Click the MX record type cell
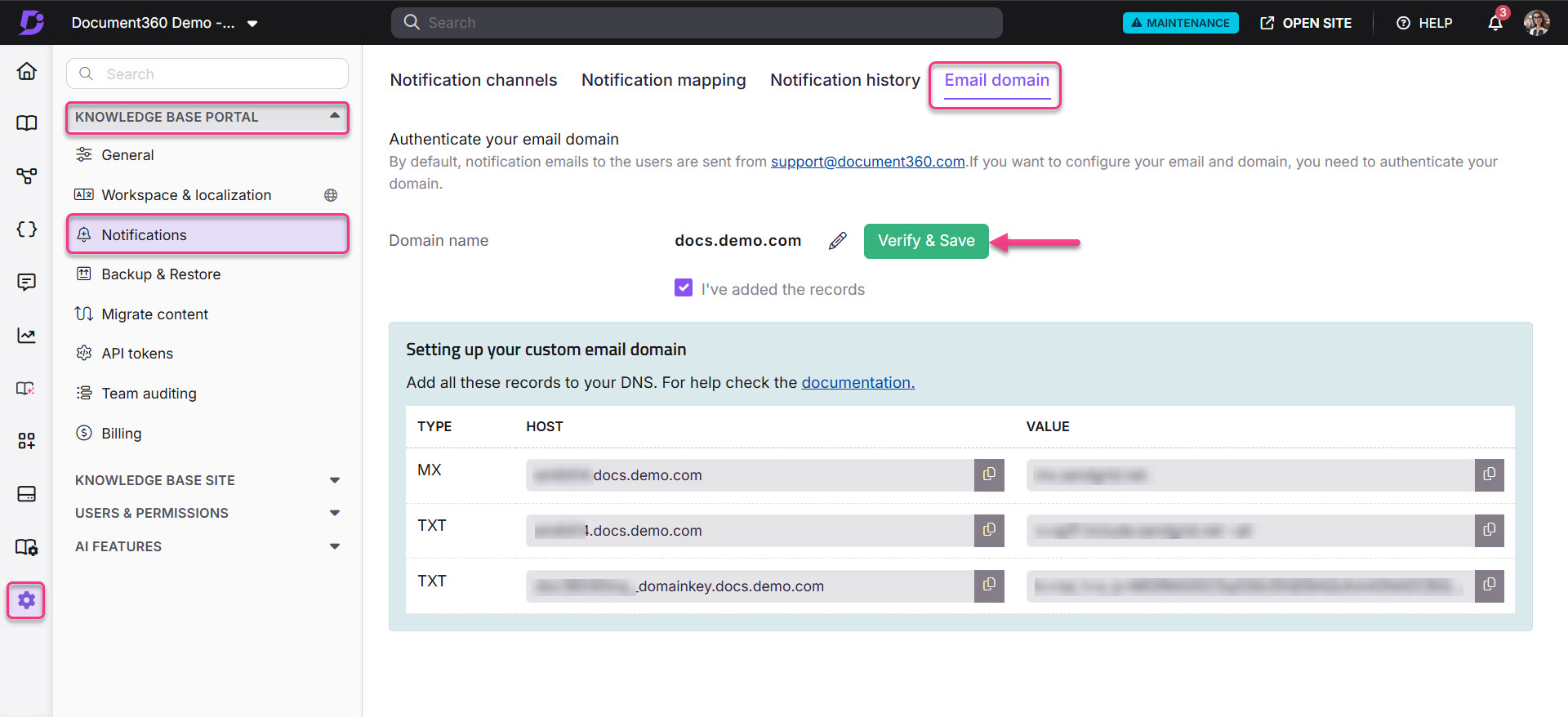Screen dimensions: 1568x717 click(x=430, y=470)
